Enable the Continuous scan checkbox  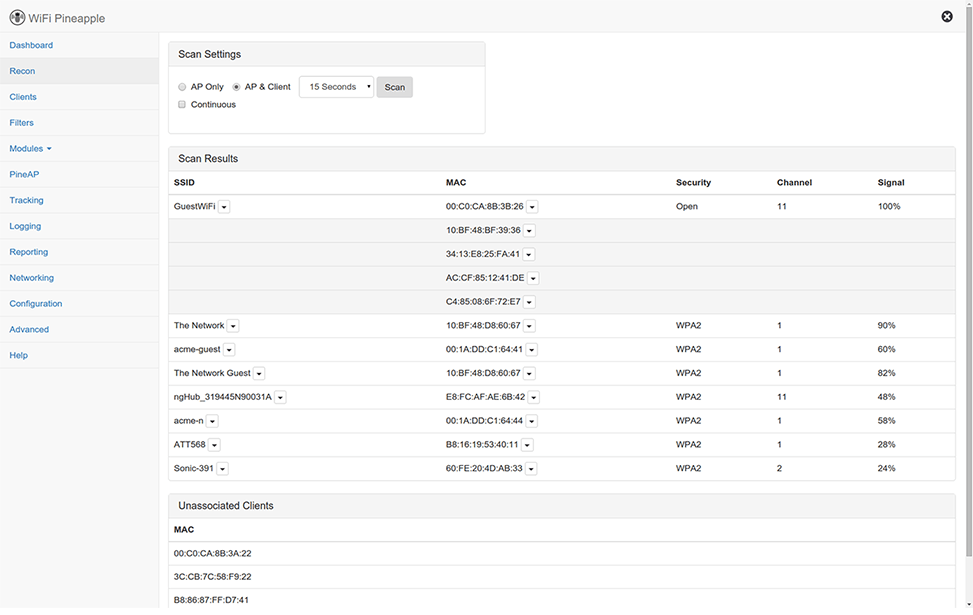tap(182, 104)
